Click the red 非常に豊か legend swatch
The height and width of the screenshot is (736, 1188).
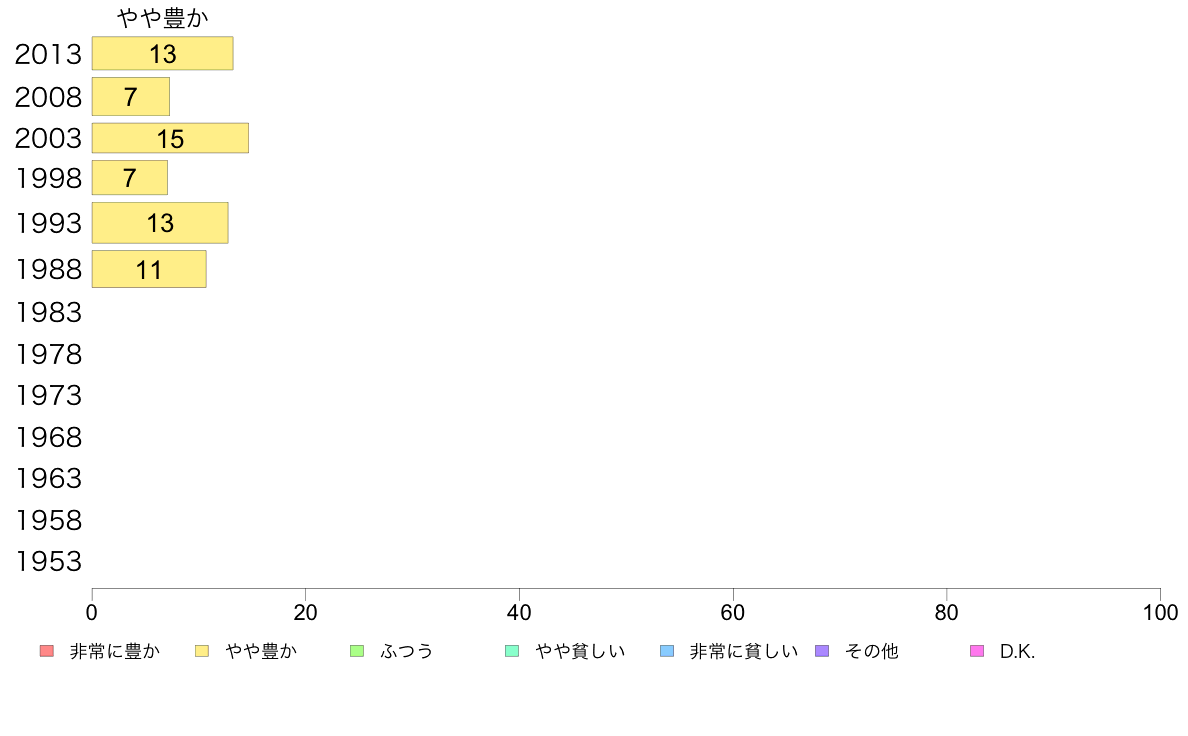47,651
